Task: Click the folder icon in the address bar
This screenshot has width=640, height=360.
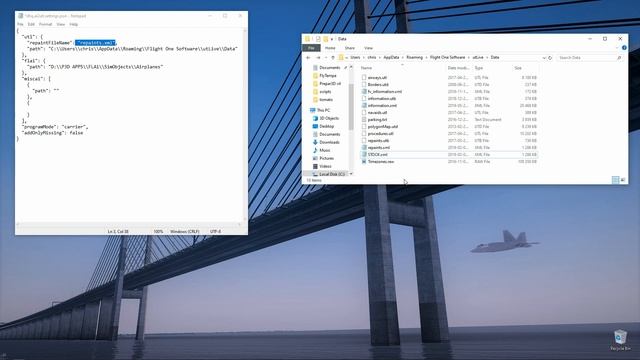Action: [341, 58]
